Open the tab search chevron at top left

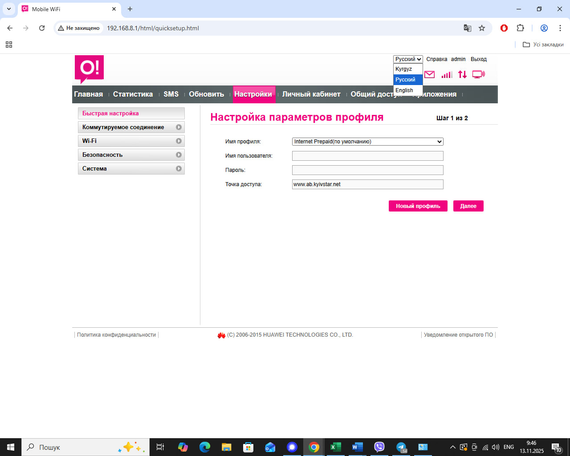point(9,9)
